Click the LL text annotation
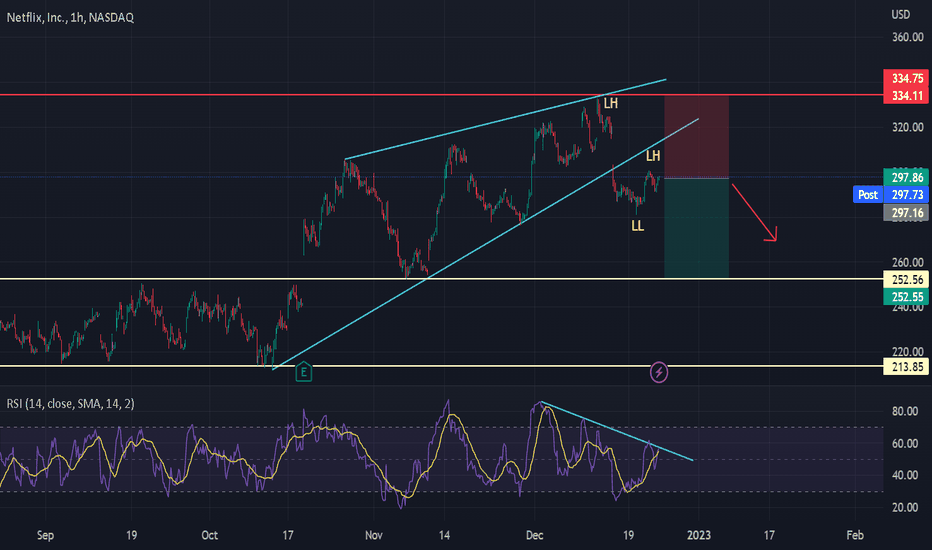Viewport: 932px width, 550px height. (x=637, y=226)
